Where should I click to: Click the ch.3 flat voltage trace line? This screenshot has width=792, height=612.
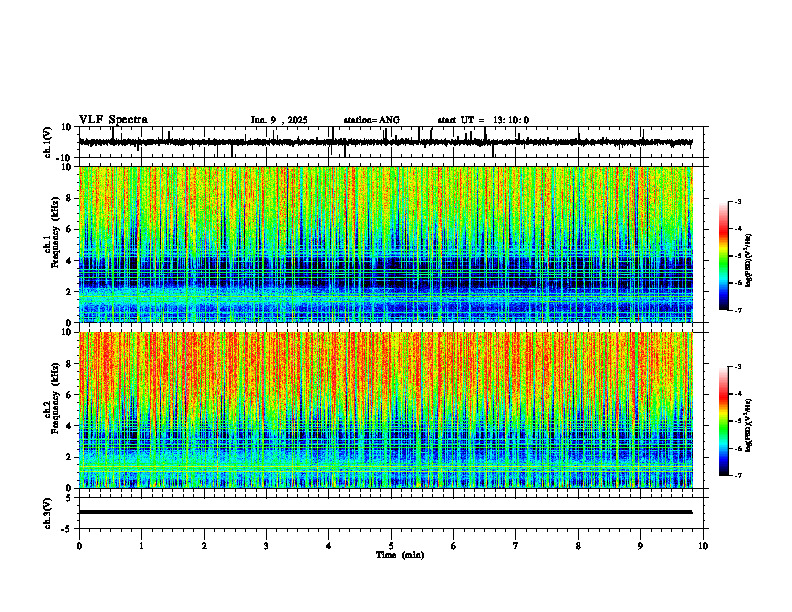pos(386,512)
